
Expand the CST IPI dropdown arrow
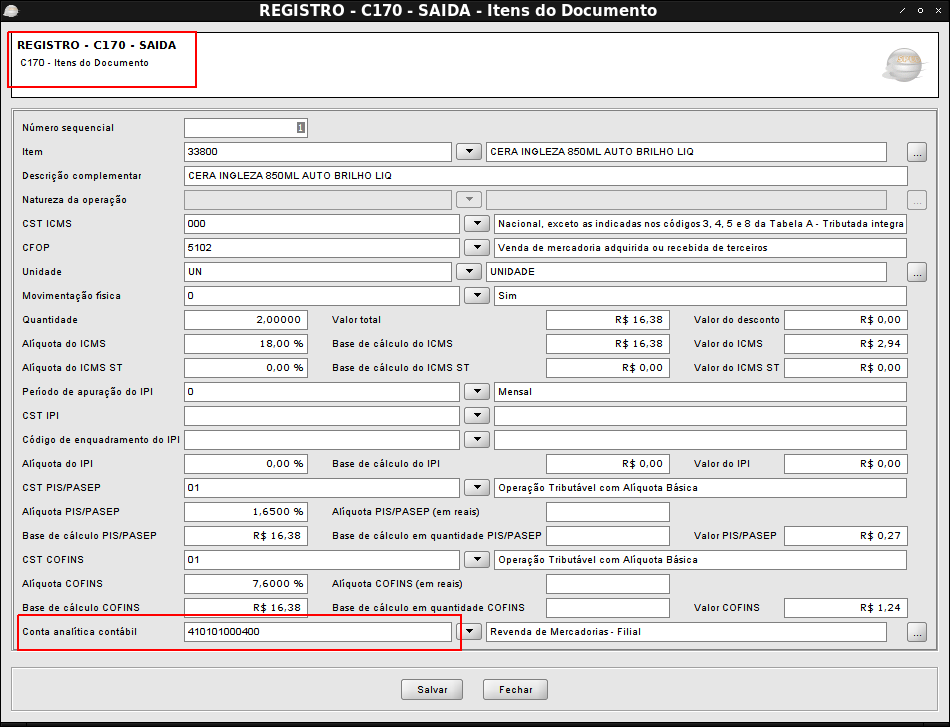(477, 416)
